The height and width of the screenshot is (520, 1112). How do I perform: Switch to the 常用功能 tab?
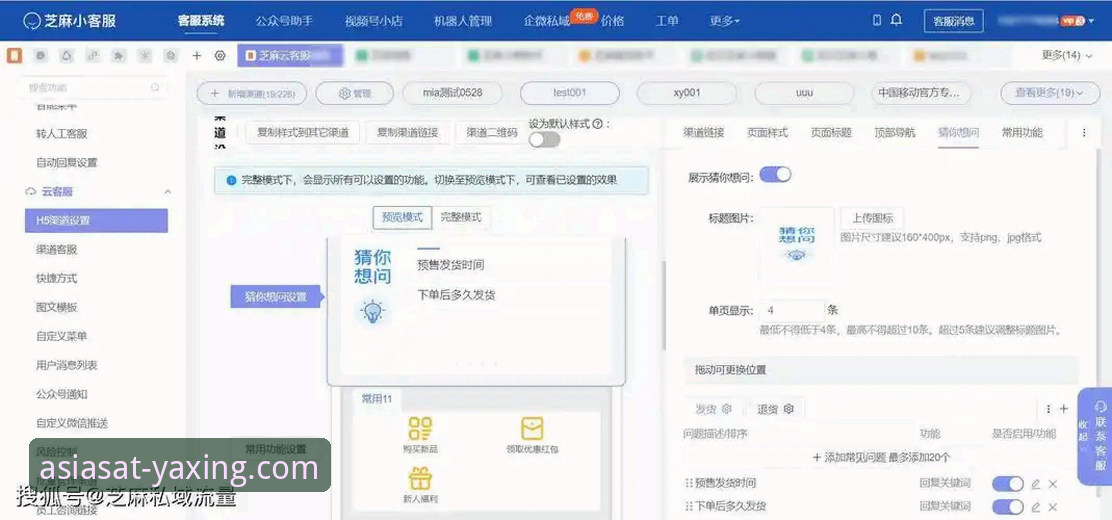point(1022,133)
